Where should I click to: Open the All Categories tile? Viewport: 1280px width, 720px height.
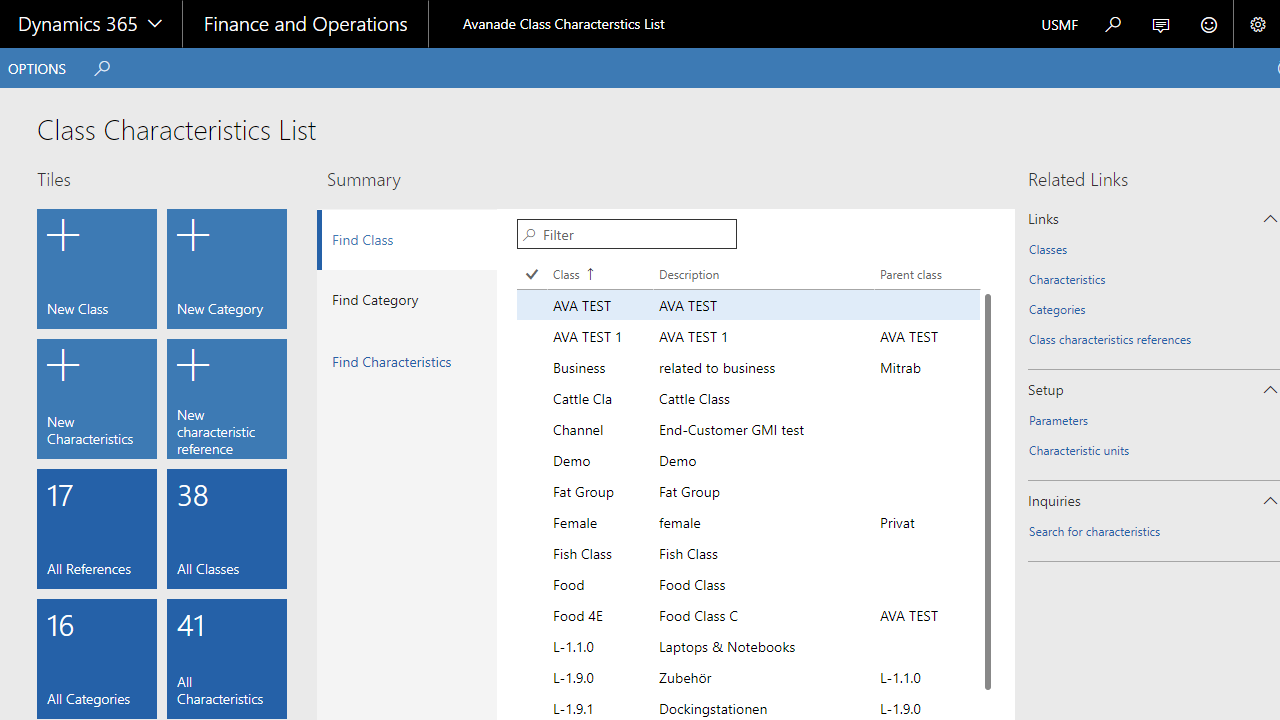click(x=97, y=659)
